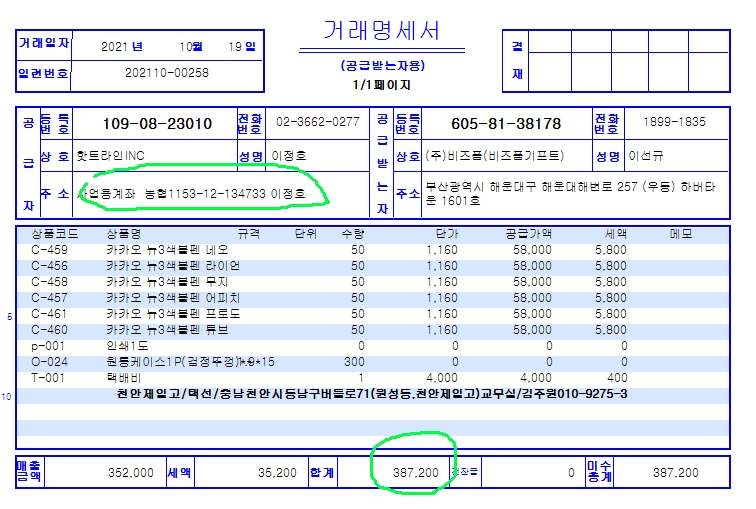Click serial number 202110-00258
The image size is (756, 509).
click(167, 72)
